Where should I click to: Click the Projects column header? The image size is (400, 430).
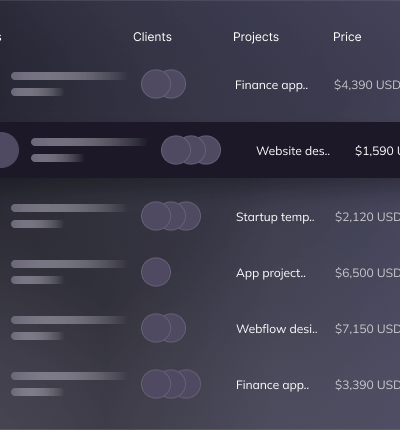(x=256, y=37)
